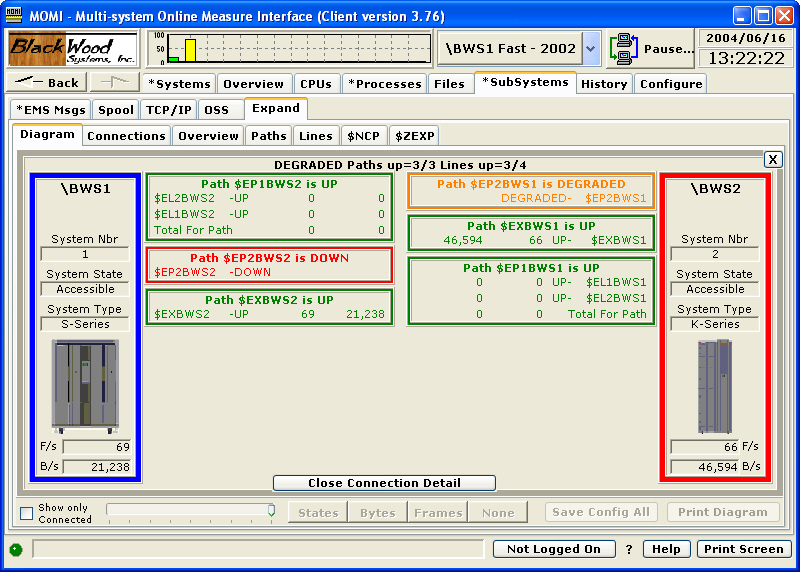Click the \BWS2 F/s 66 value
800x572 pixels.
704,447
